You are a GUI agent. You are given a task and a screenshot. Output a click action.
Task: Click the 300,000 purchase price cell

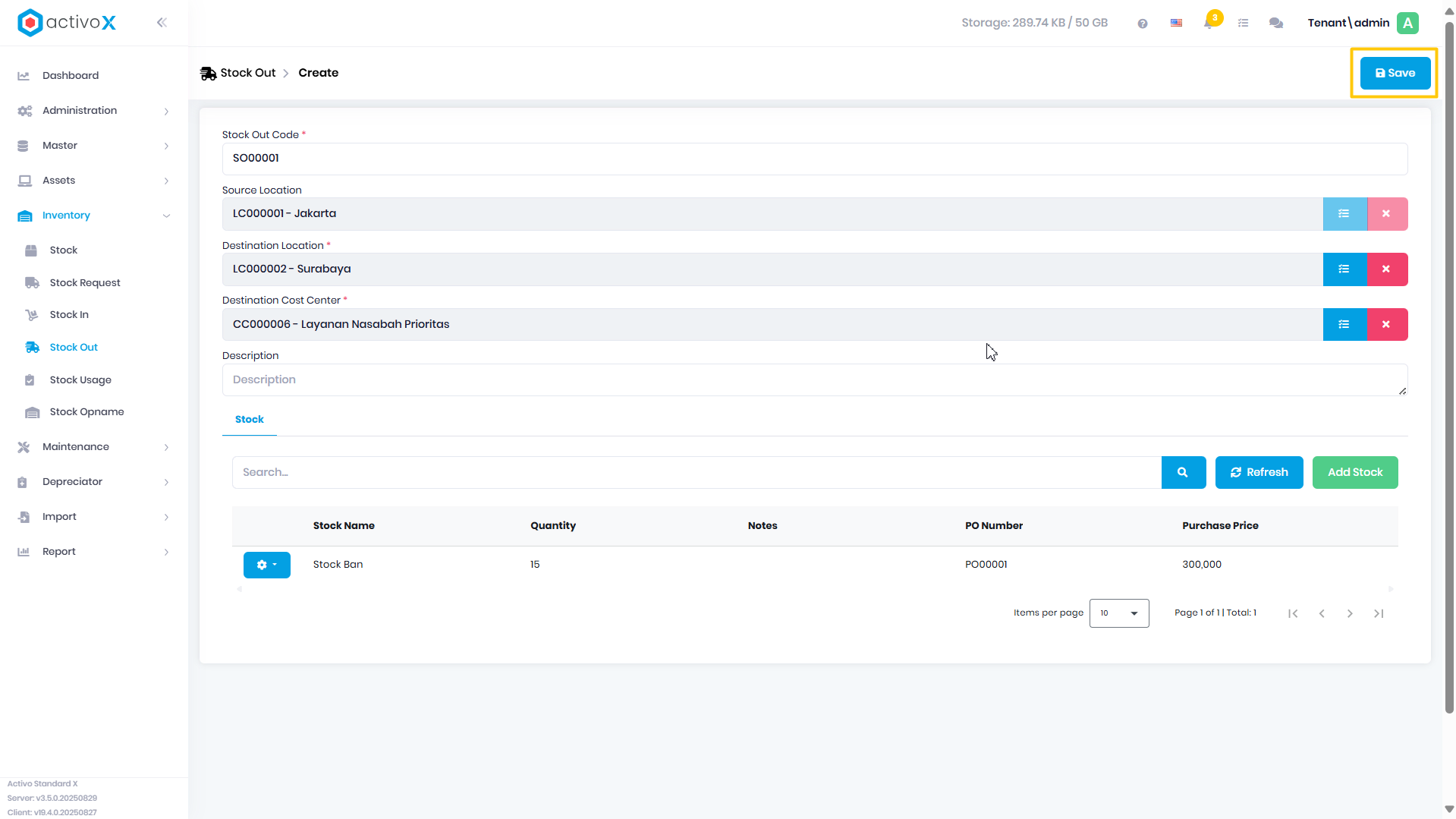pos(1202,565)
